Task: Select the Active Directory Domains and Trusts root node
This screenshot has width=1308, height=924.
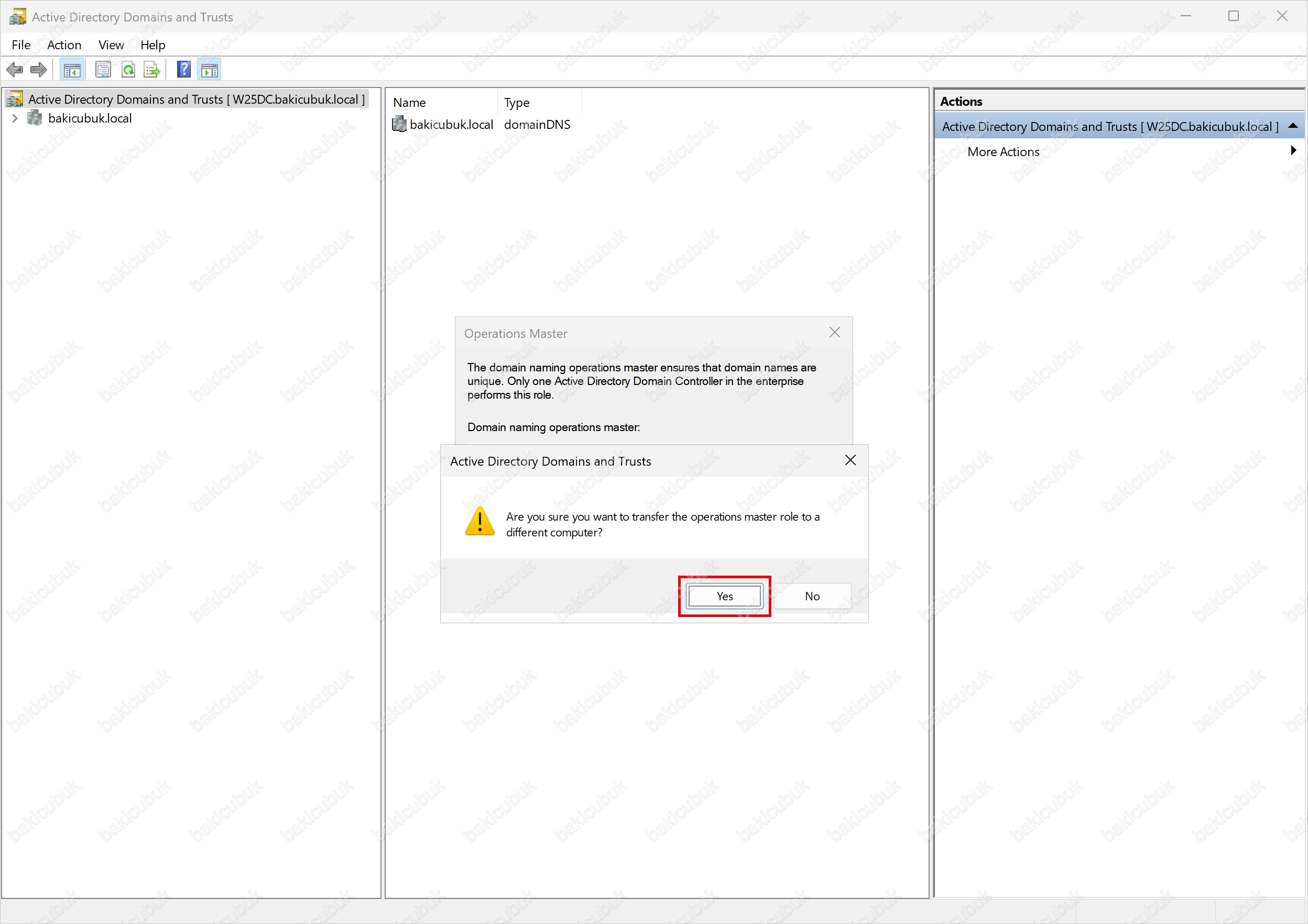Action: point(196,100)
